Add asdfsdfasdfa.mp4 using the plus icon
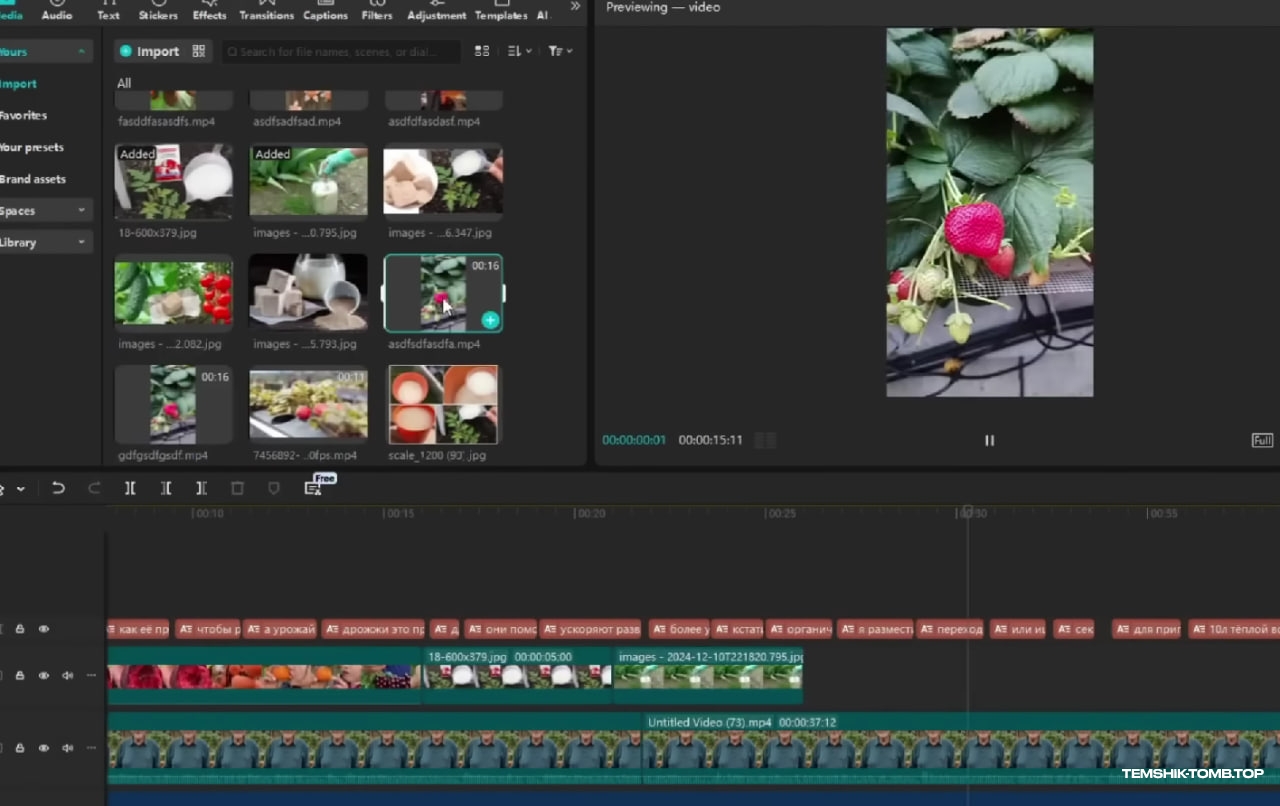 tap(490, 320)
